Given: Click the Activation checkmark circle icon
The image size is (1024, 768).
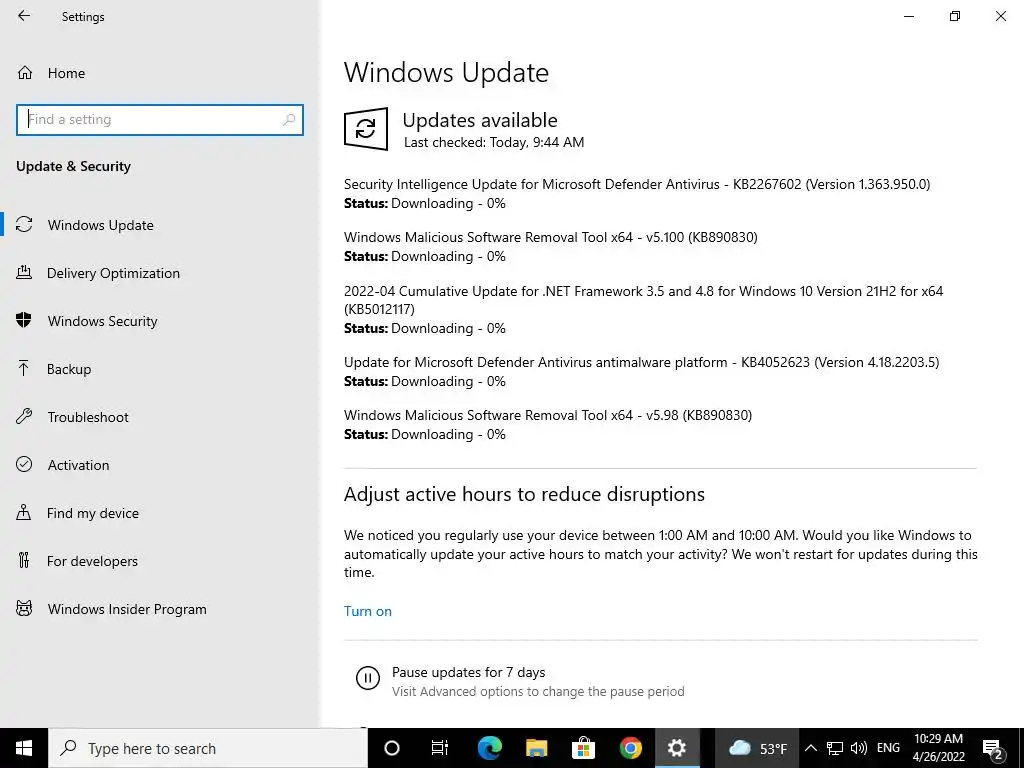Looking at the screenshot, I should pyautogui.click(x=24, y=464).
